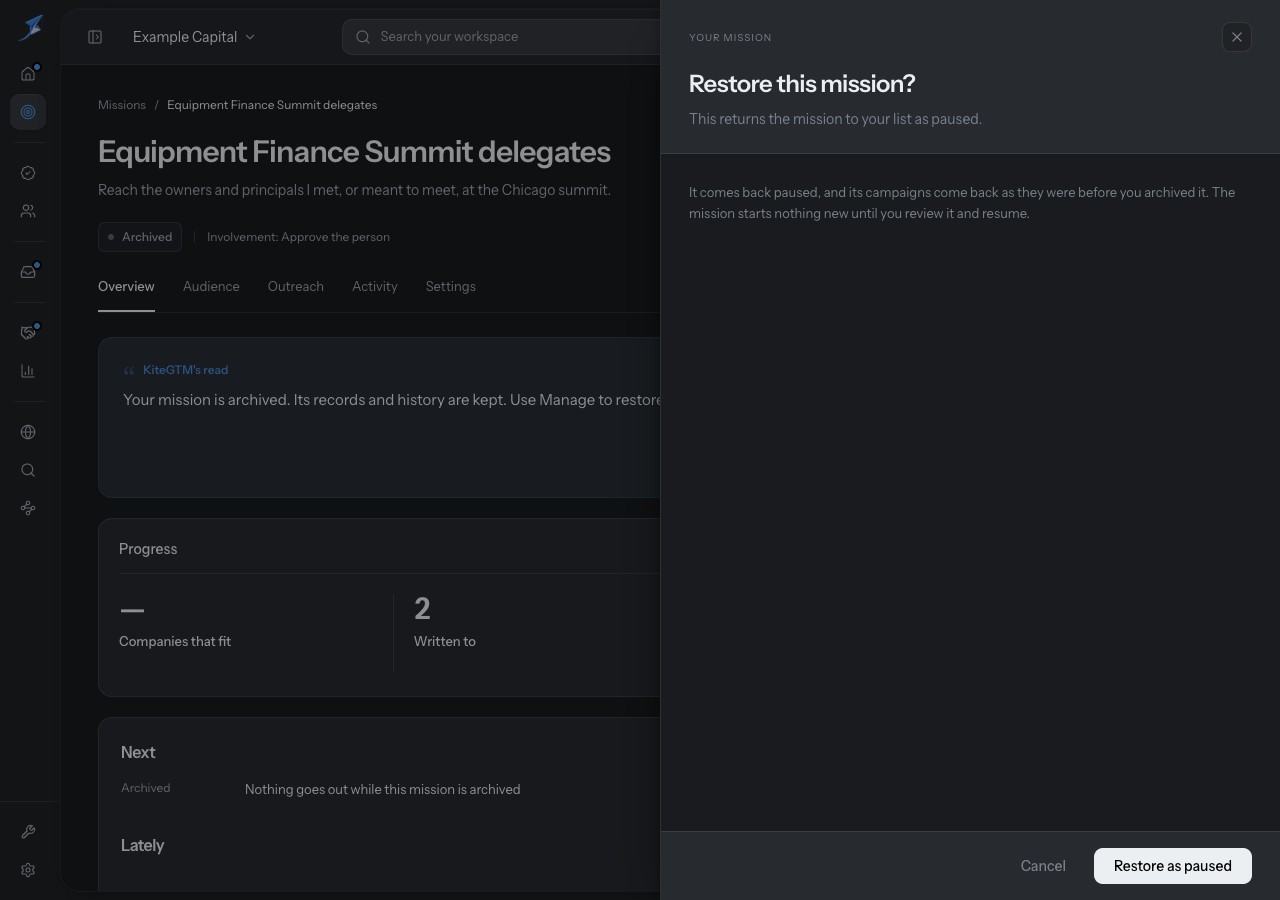Toggle the sidebar panel icon

pos(95,37)
